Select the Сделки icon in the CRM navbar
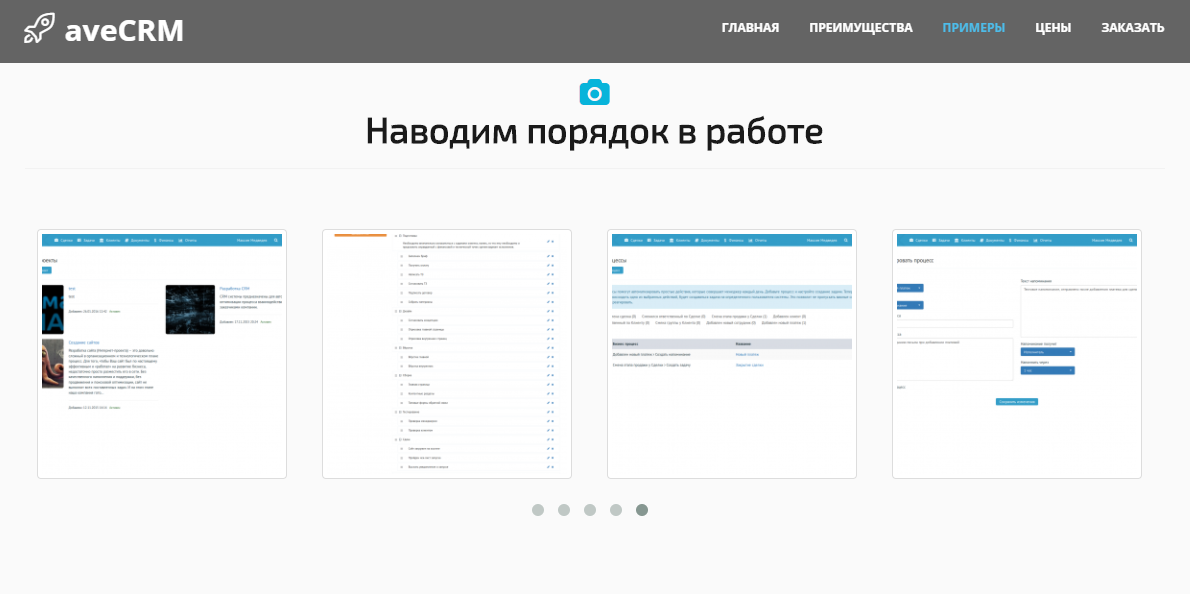Image resolution: width=1190 pixels, height=594 pixels. pyautogui.click(x=58, y=240)
